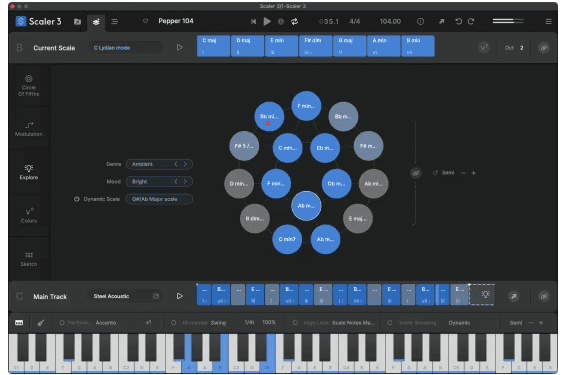This screenshot has height=375, width=567.
Task: Click the Main Track export arrow icon
Action: 513,296
